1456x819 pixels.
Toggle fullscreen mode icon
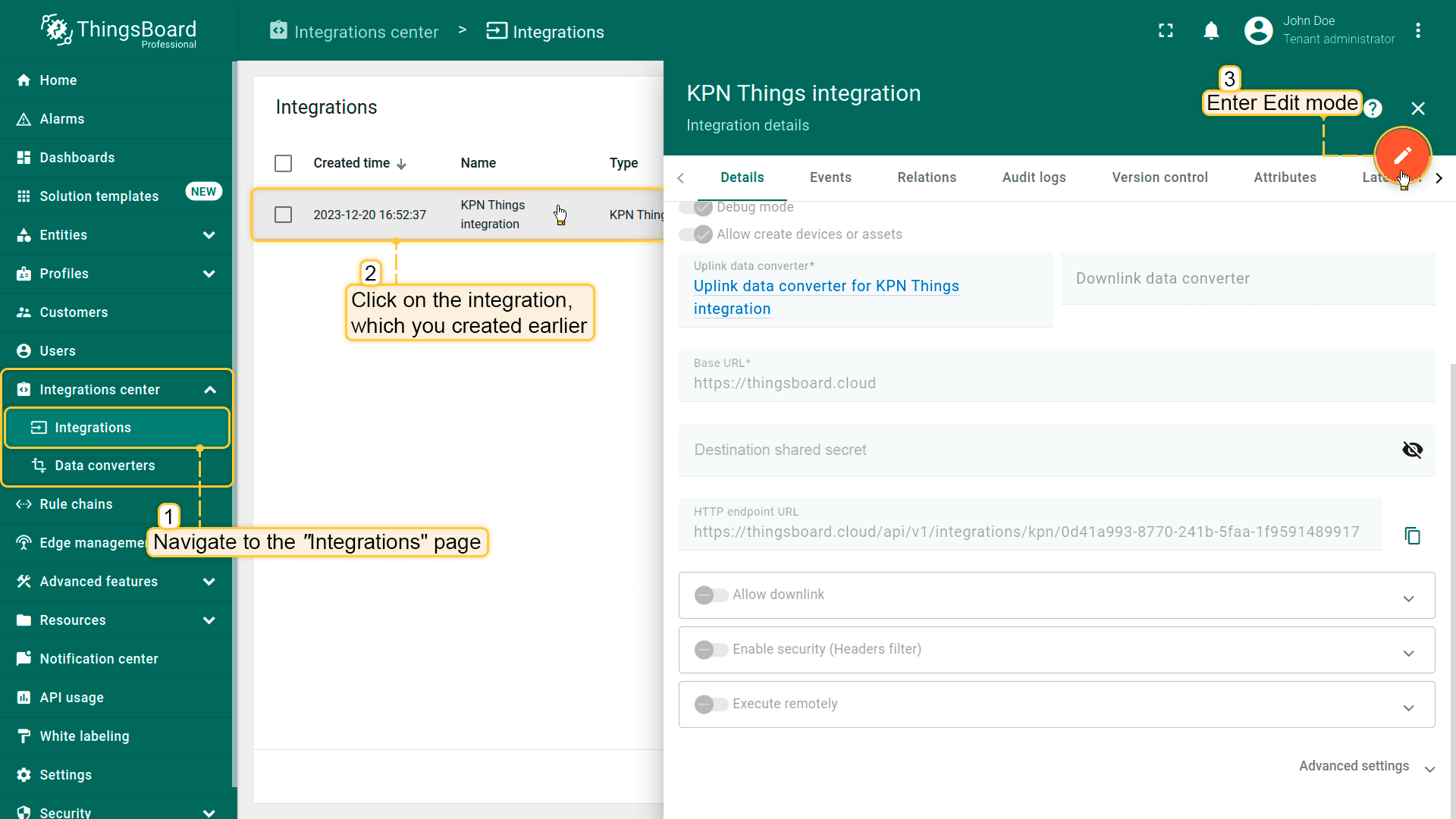tap(1166, 31)
